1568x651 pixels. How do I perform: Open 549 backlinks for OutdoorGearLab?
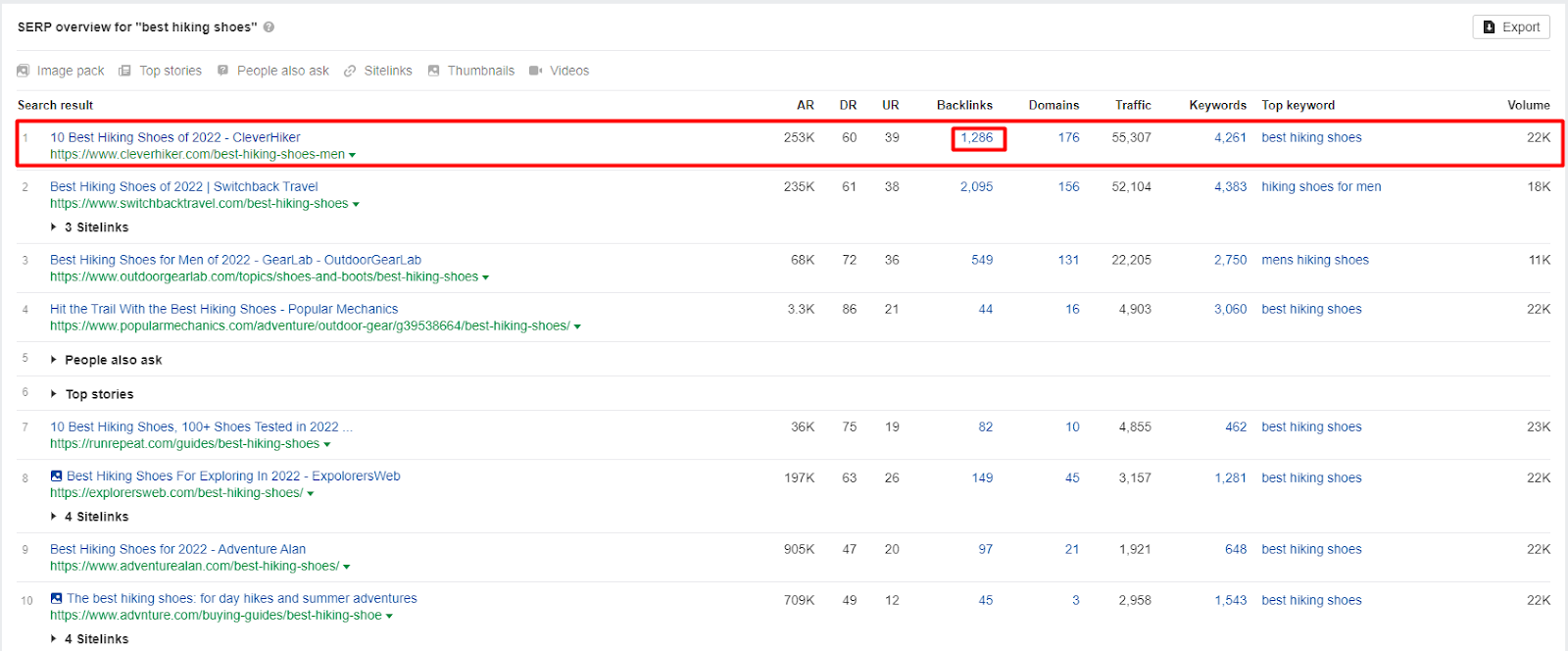[x=982, y=260]
